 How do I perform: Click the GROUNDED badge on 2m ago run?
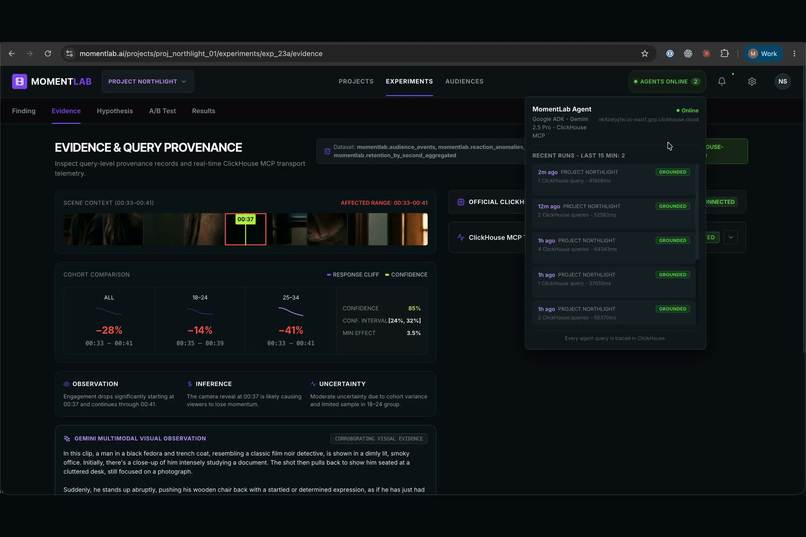pos(672,172)
